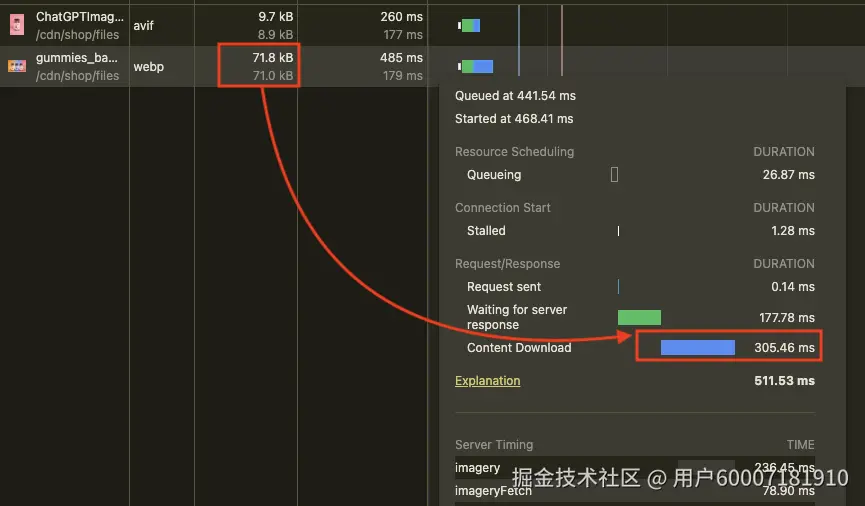
Task: Click the 26.87 ms queueing duration
Action: pos(788,175)
